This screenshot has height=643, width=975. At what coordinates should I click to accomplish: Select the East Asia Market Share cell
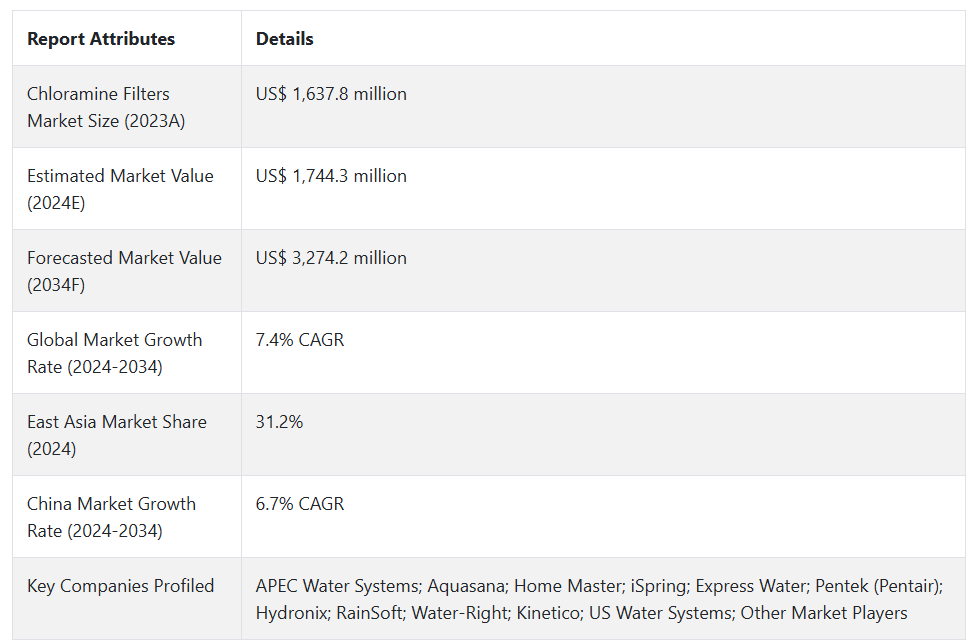point(127,435)
